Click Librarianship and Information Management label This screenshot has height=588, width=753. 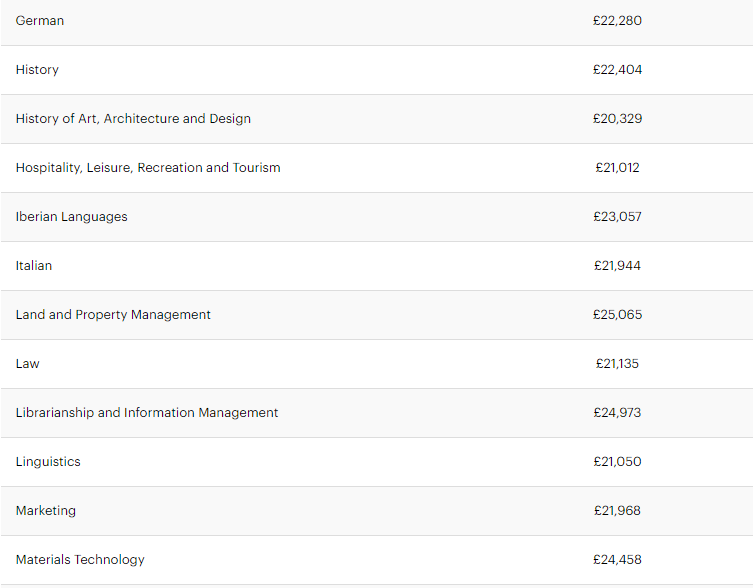(x=147, y=413)
